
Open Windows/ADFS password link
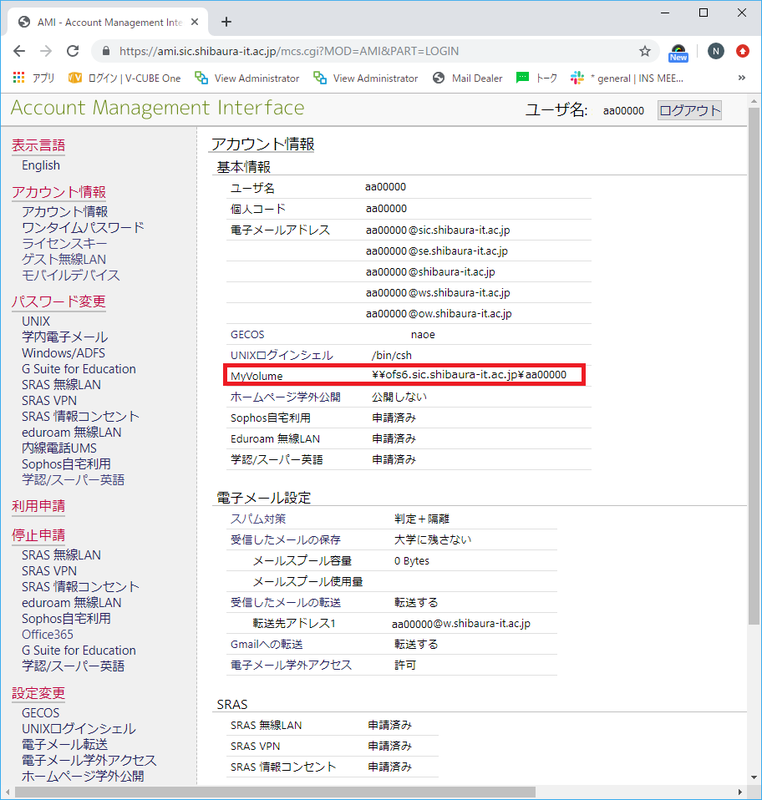pos(63,353)
